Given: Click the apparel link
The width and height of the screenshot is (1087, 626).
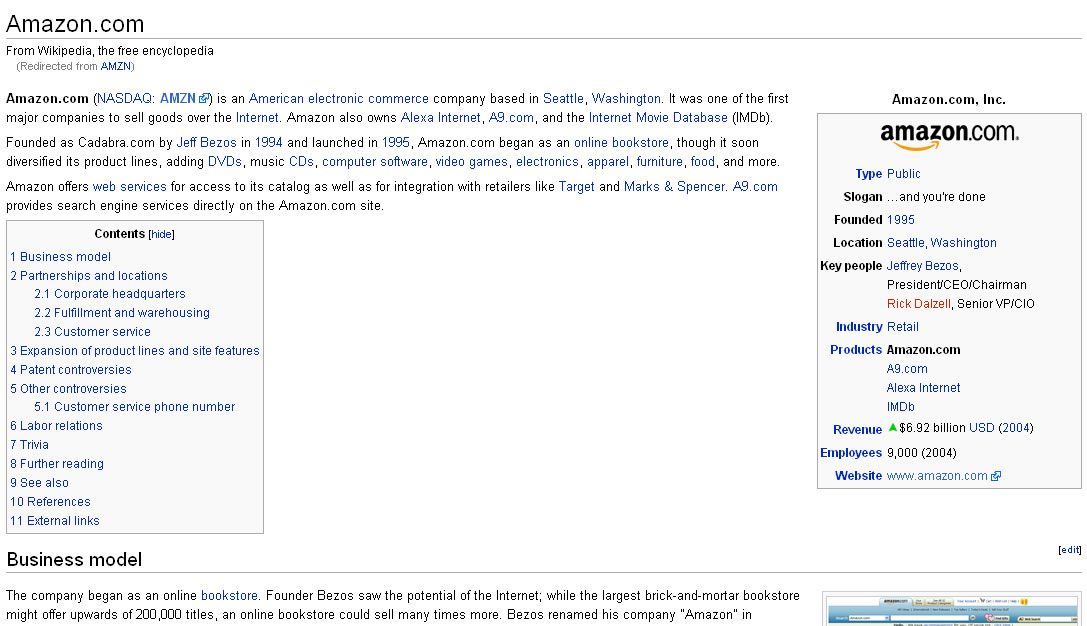Looking at the screenshot, I should (608, 162).
